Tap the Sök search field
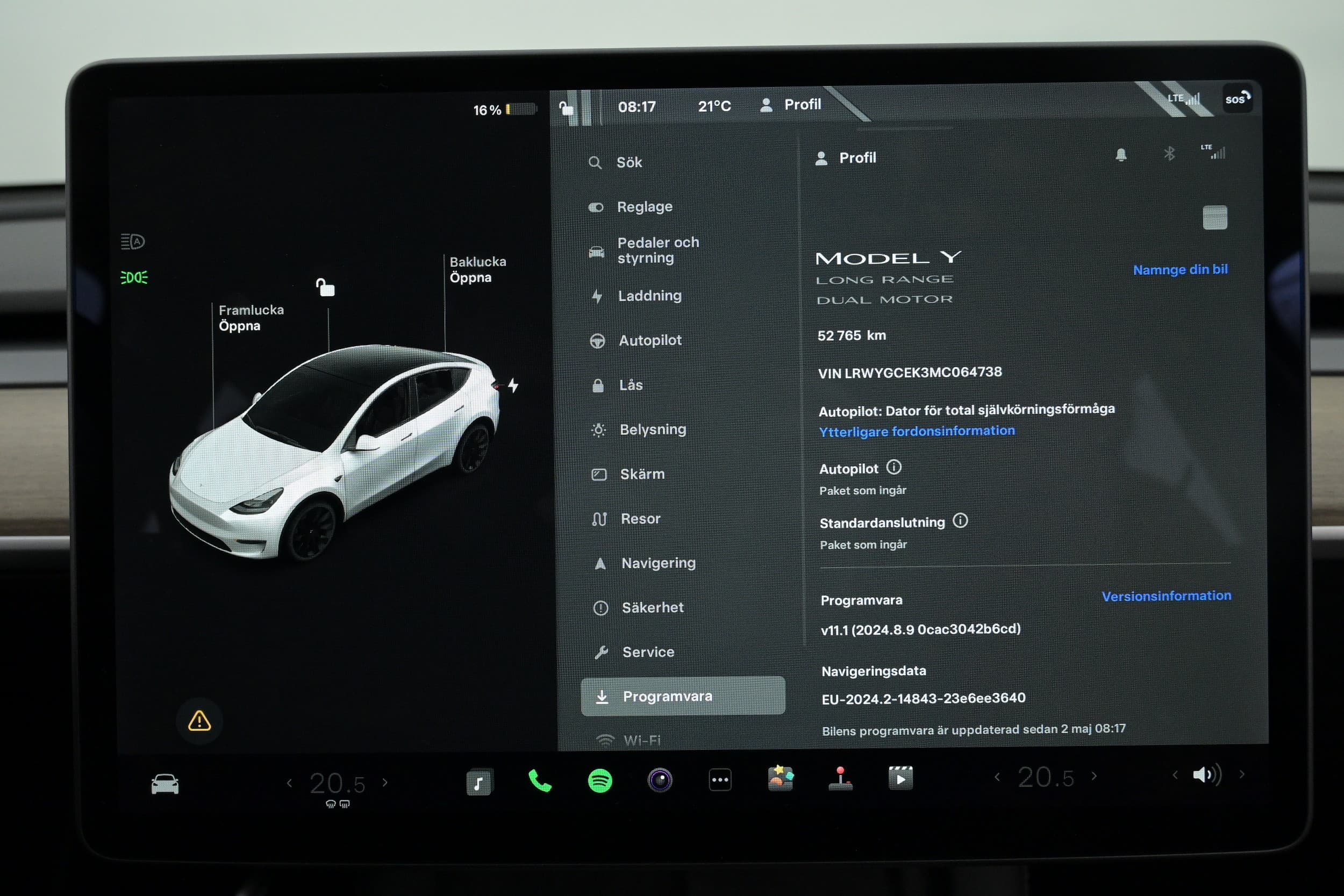Screen dimensions: 1344x896 pyautogui.click(x=629, y=163)
